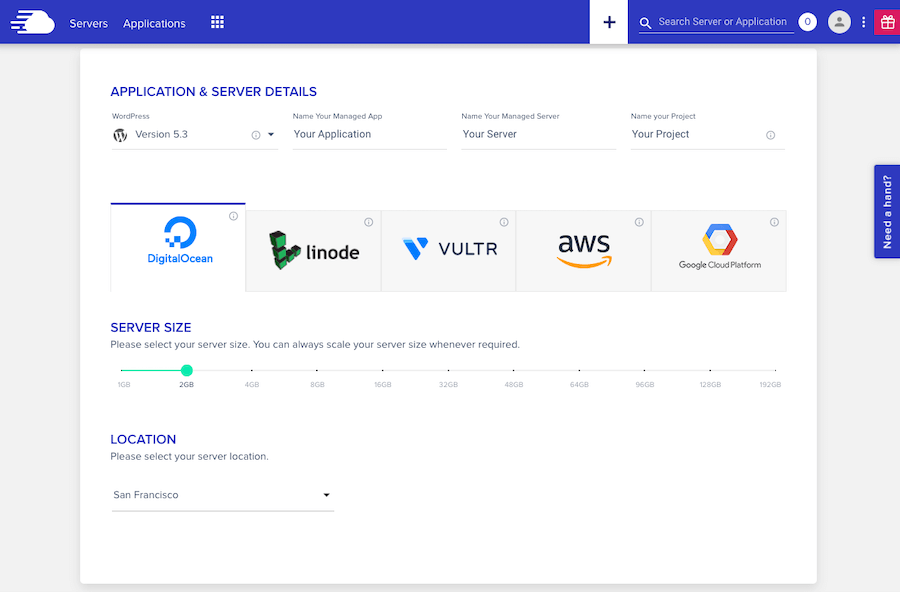900x592 pixels.
Task: Click the Need a hand? button
Action: pyautogui.click(x=887, y=211)
